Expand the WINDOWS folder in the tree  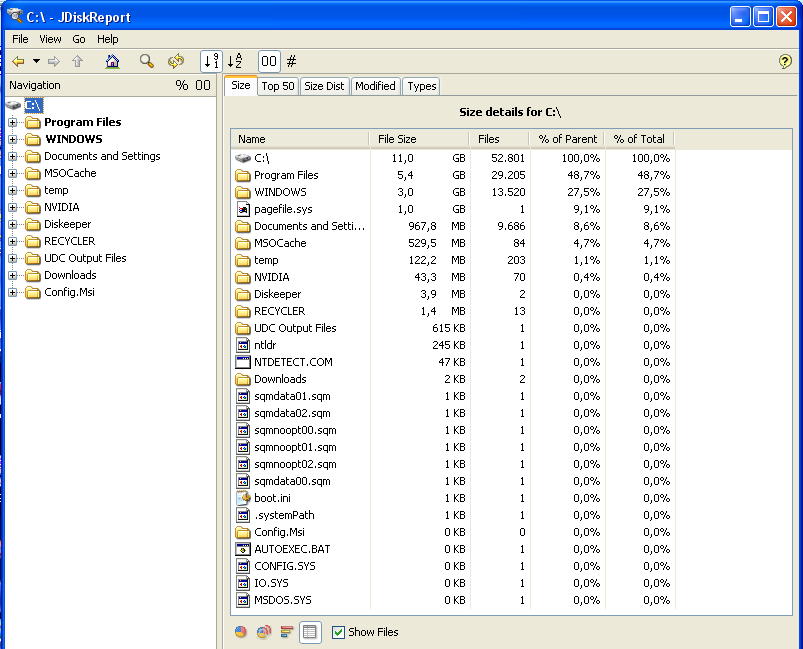click(13, 139)
